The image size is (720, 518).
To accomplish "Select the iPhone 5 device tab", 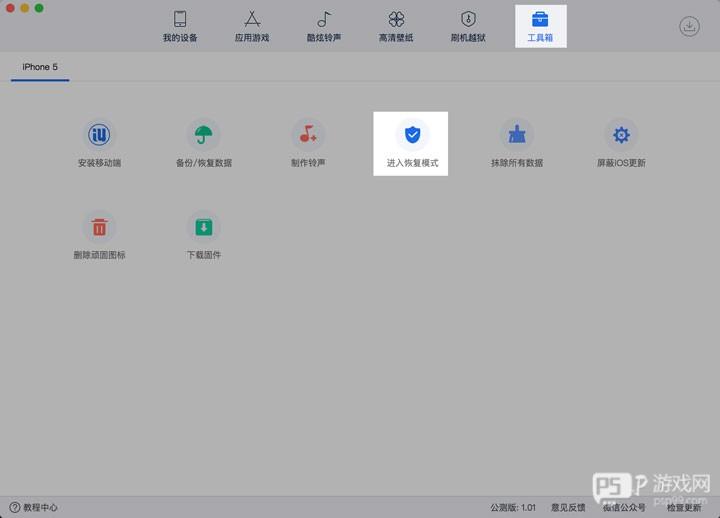I will pos(40,67).
